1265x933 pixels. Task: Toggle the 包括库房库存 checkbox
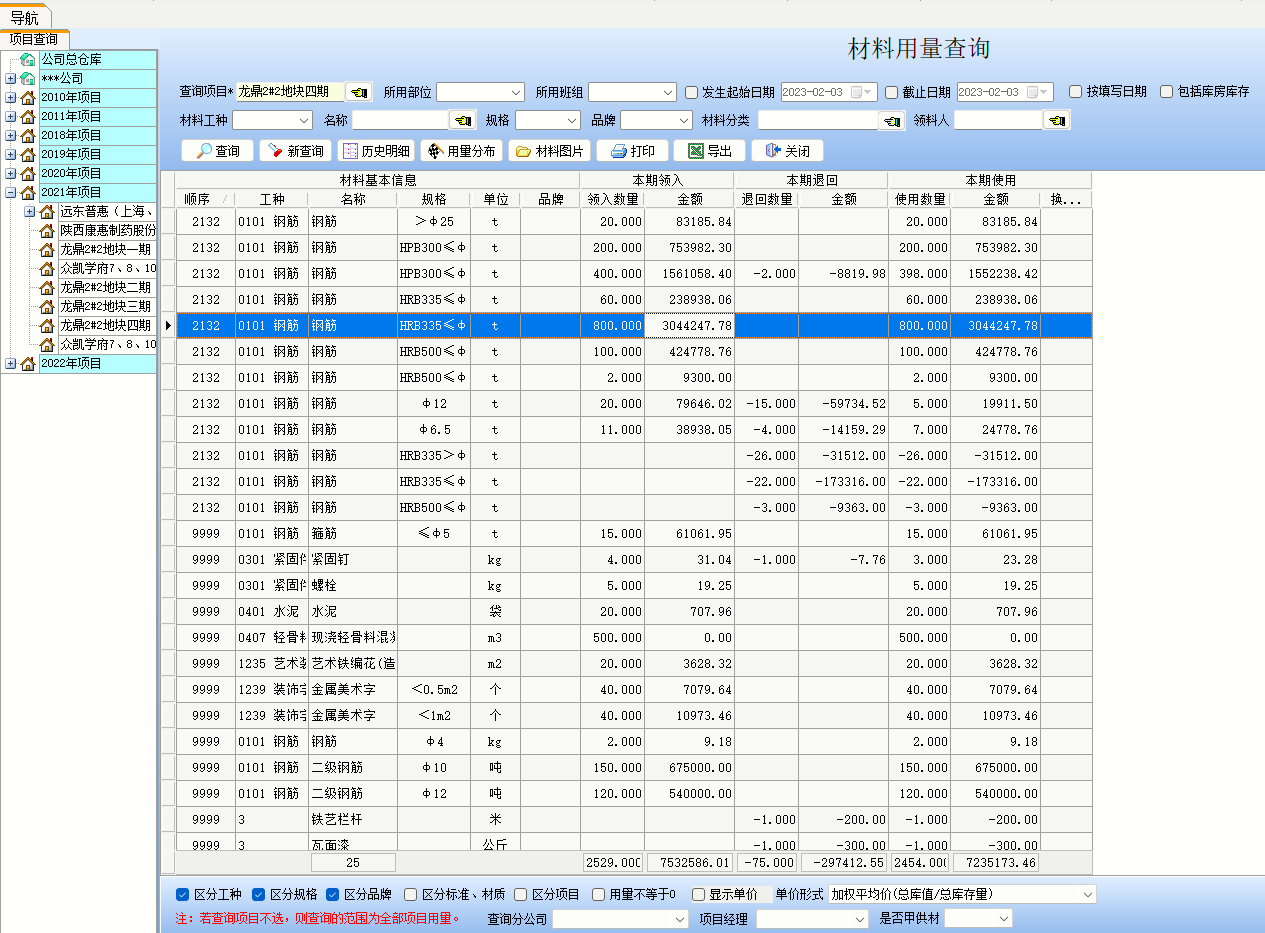pyautogui.click(x=1166, y=92)
